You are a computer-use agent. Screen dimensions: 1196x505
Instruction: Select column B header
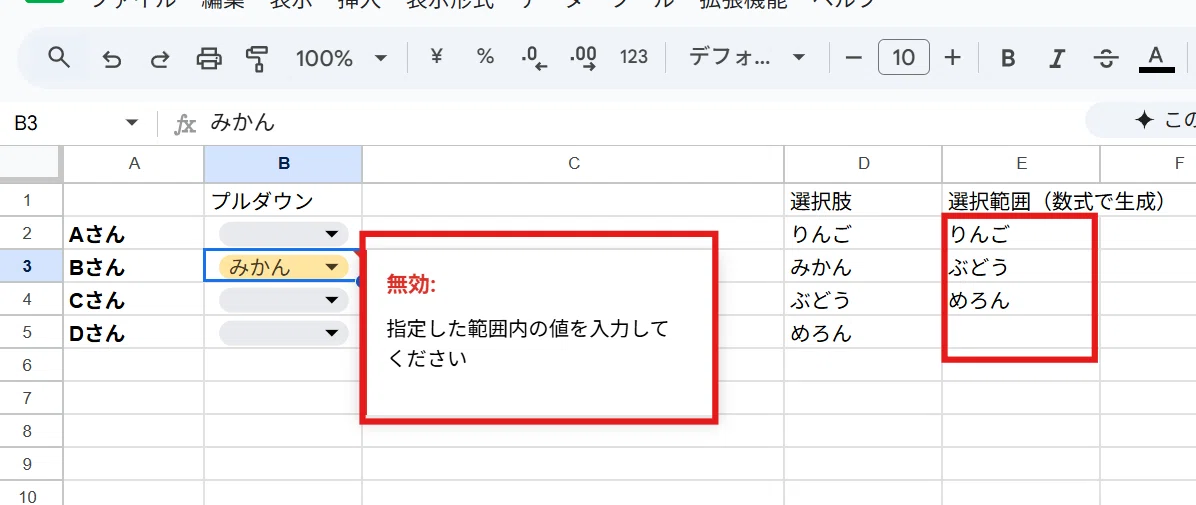tap(283, 164)
